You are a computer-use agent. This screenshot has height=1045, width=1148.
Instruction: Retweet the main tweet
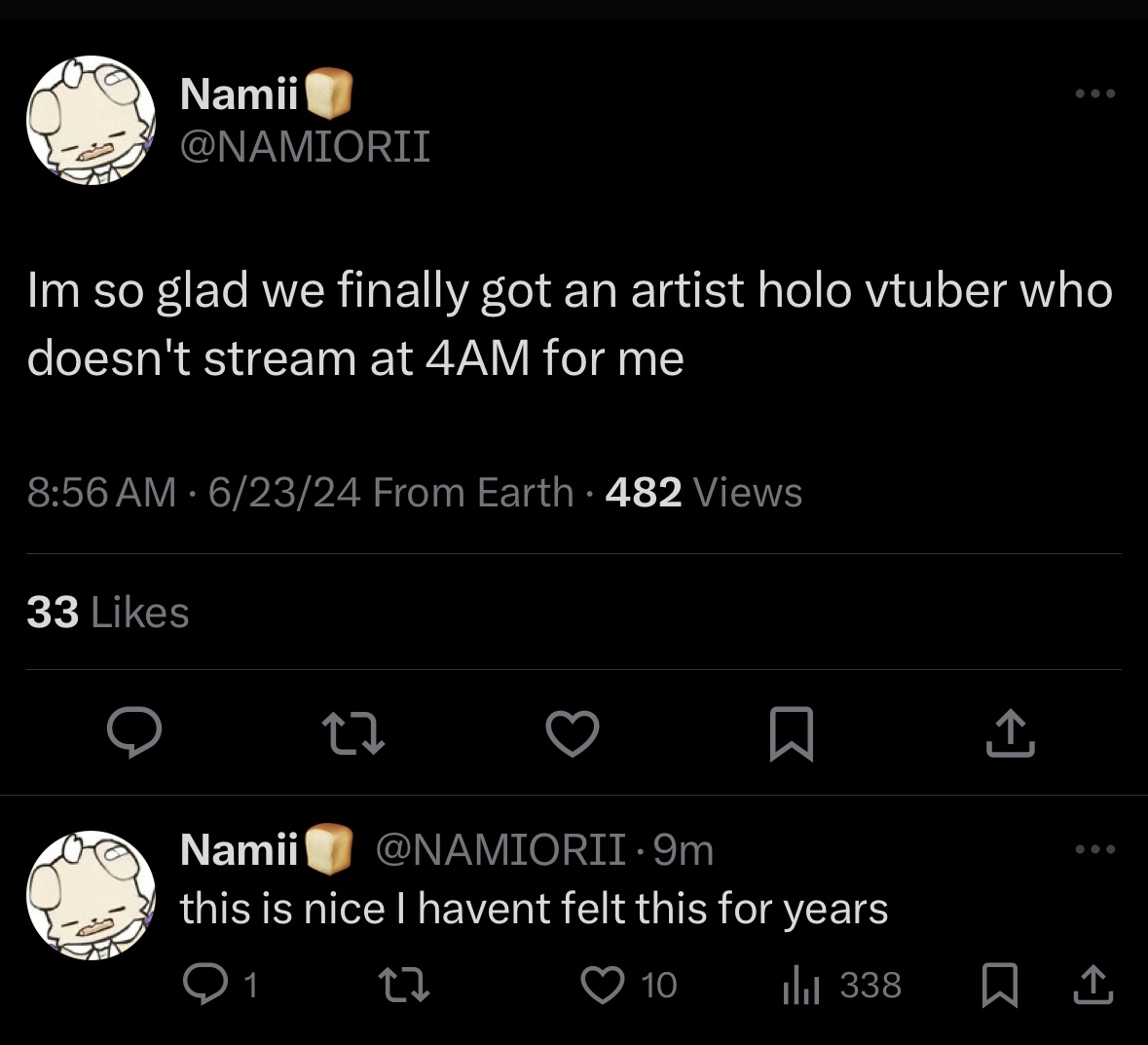353,734
